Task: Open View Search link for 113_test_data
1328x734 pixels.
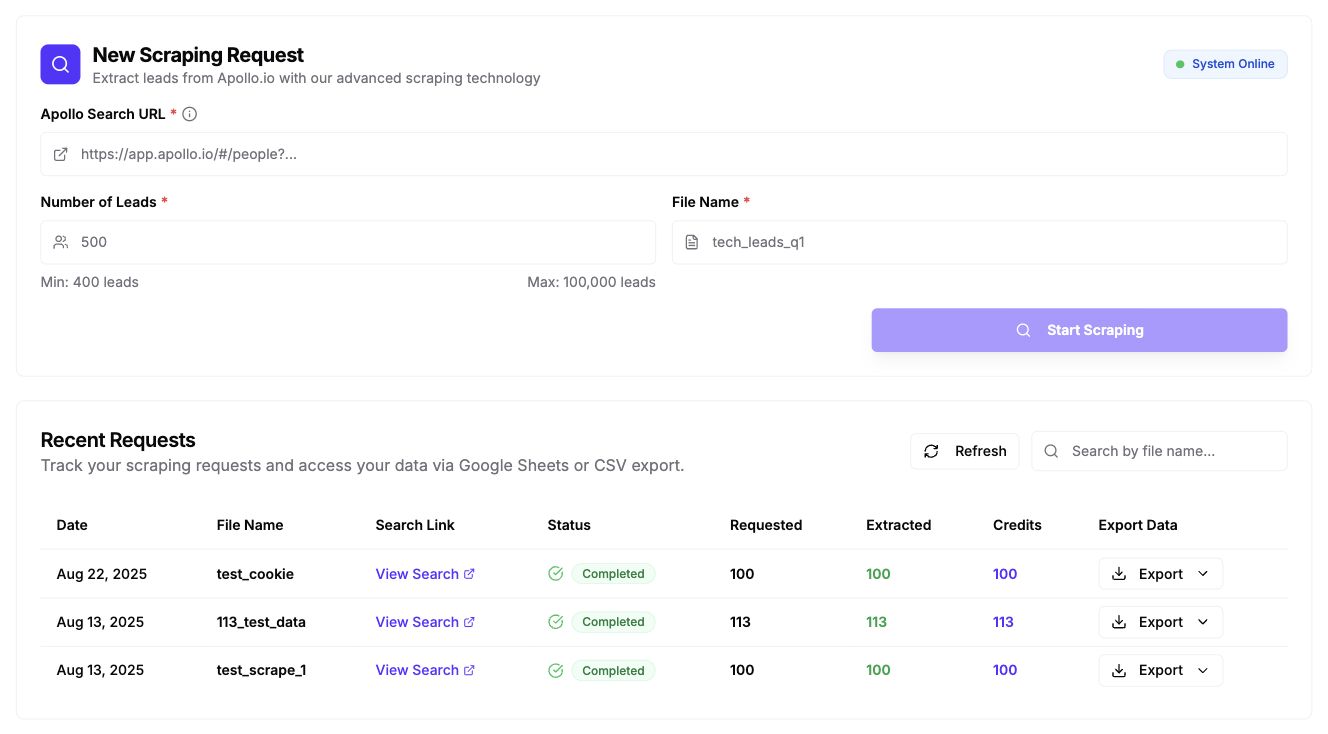Action: 425,622
